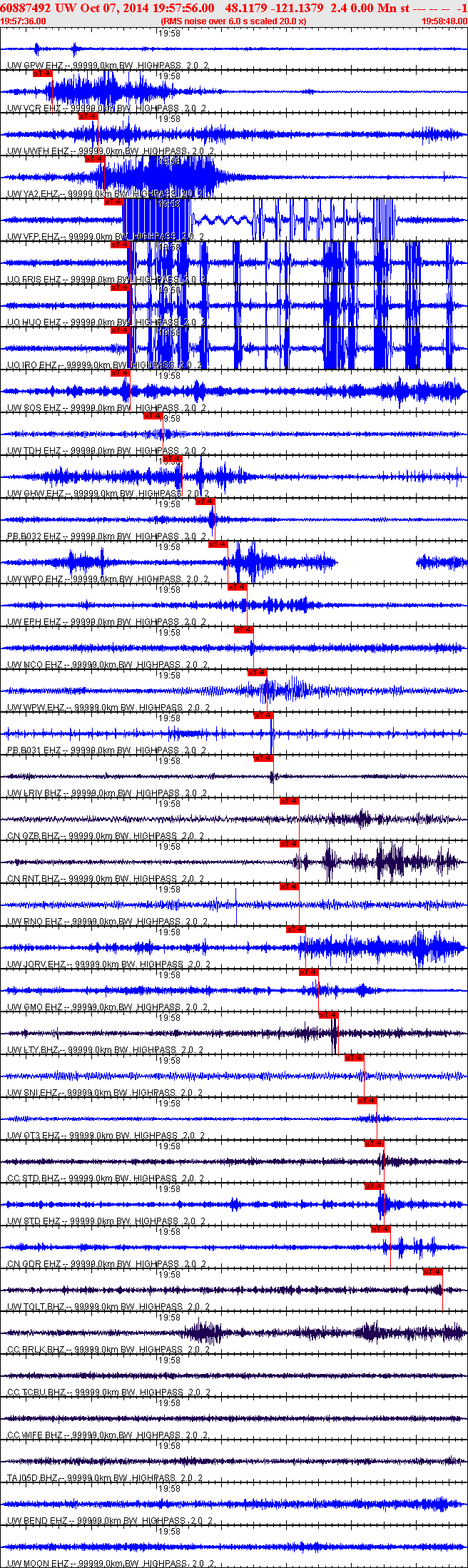The width and height of the screenshot is (468, 1568).
Task: Click the UW VFP EHZ station label
Action: pyautogui.click(x=106, y=237)
